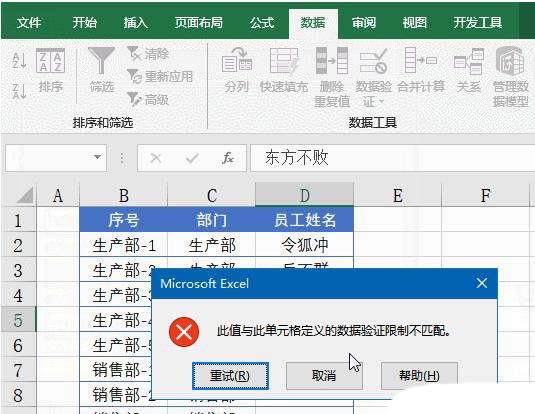Select row 7 header
Image resolution: width=535 pixels, height=414 pixels.
[x=18, y=370]
